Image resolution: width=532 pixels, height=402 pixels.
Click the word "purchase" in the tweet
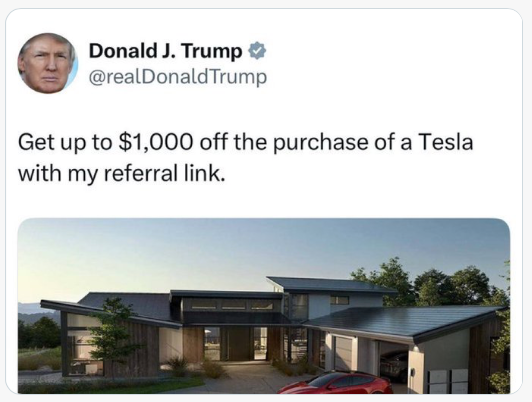click(320, 142)
